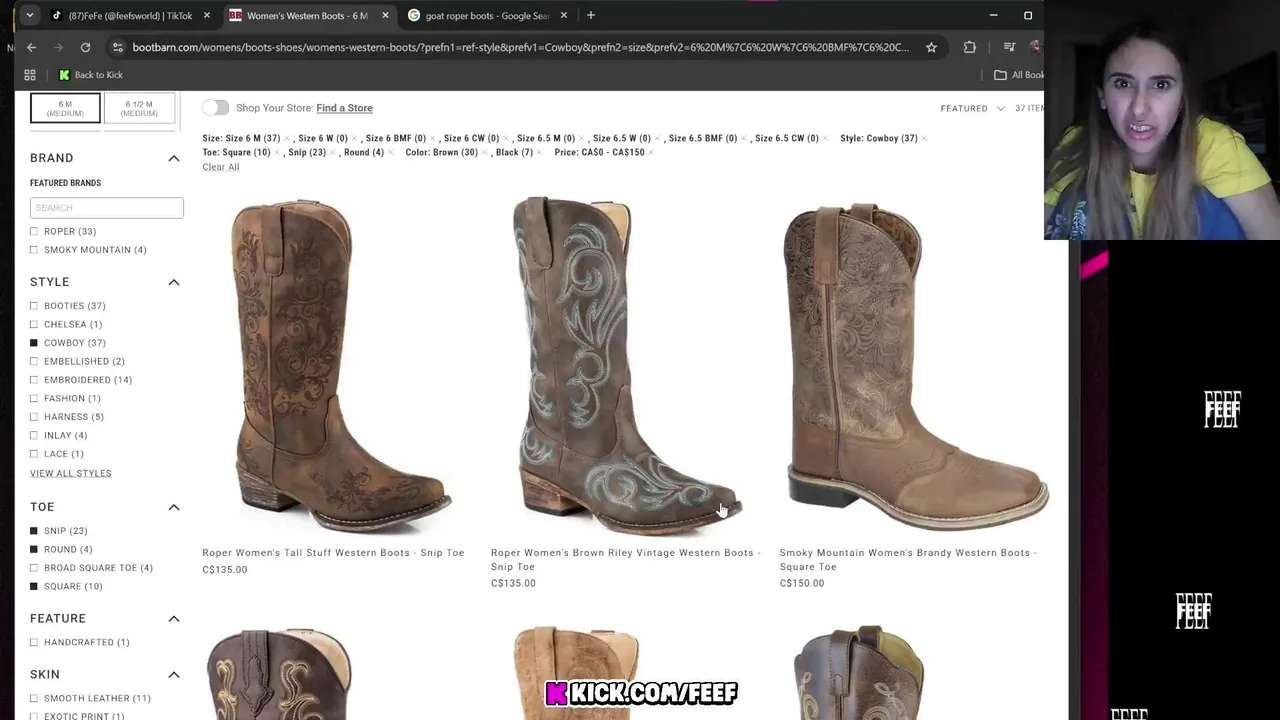
Task: Click the Find a Store link
Action: click(x=344, y=108)
